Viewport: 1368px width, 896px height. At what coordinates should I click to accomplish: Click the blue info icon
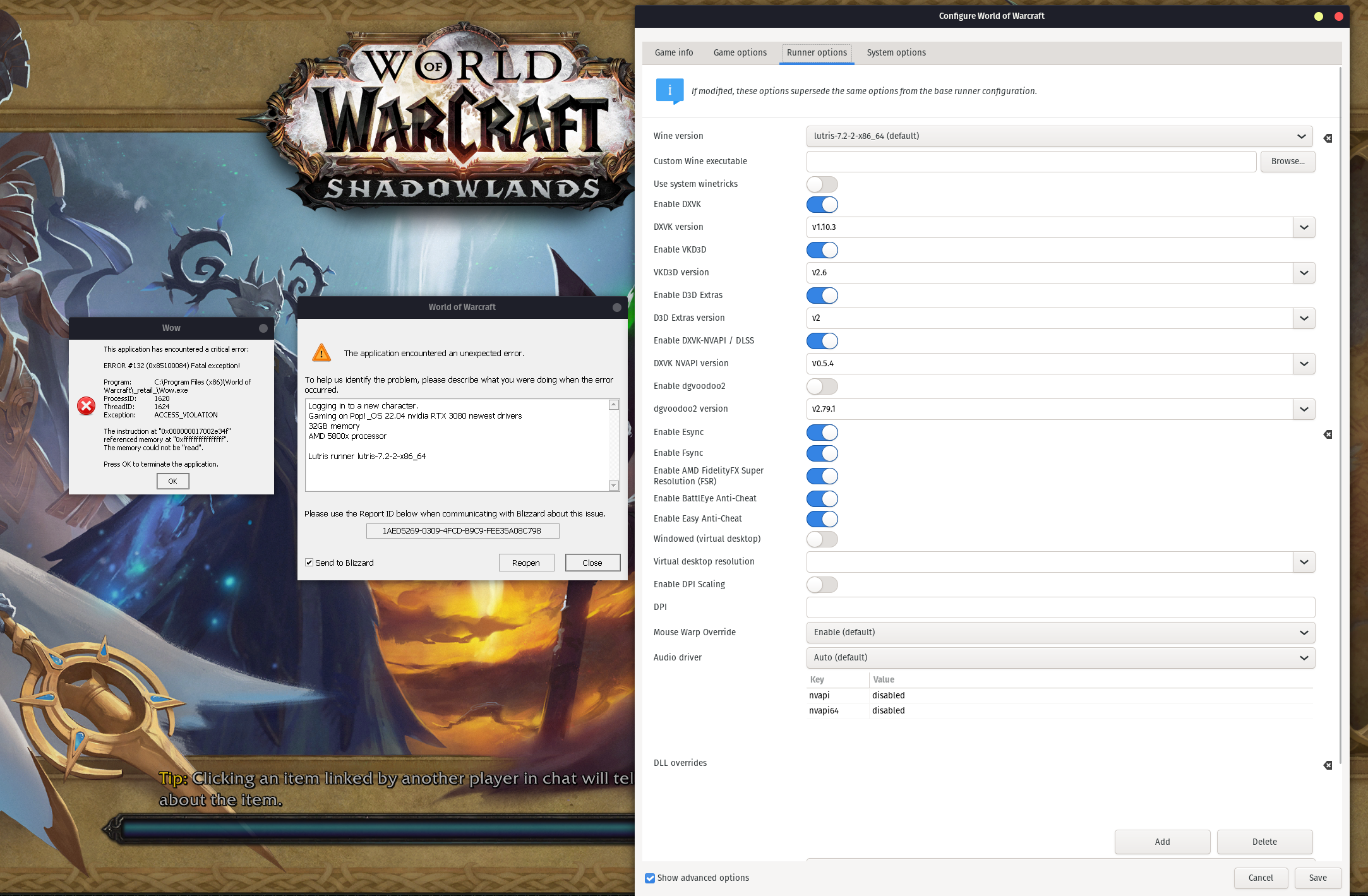[x=669, y=91]
